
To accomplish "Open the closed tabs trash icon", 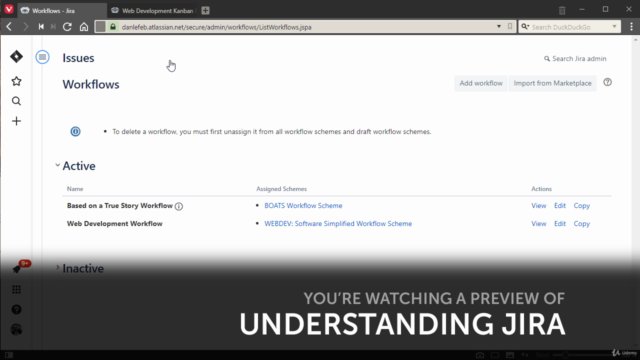I will [562, 11].
